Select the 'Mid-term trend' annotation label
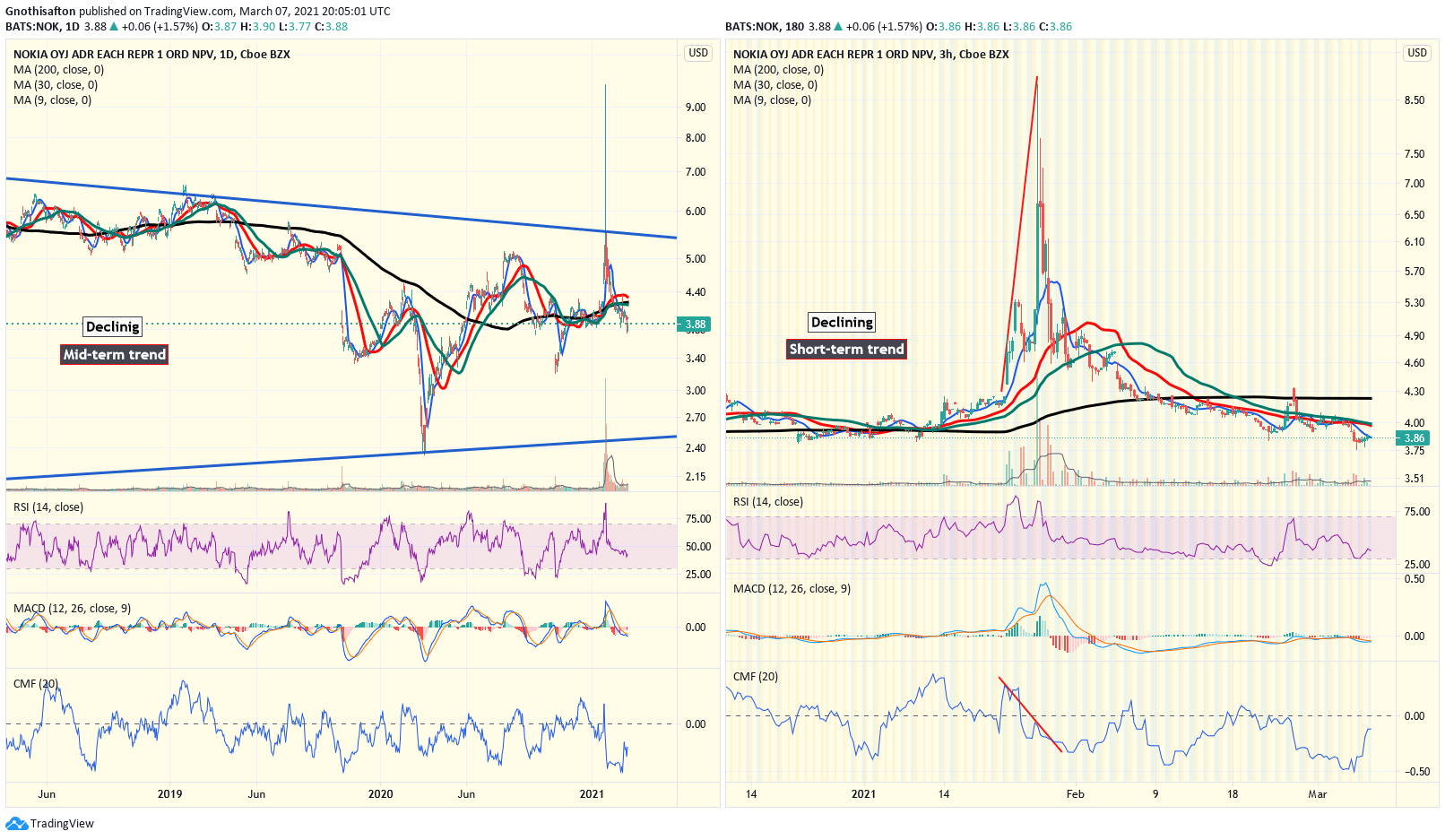 (x=114, y=354)
